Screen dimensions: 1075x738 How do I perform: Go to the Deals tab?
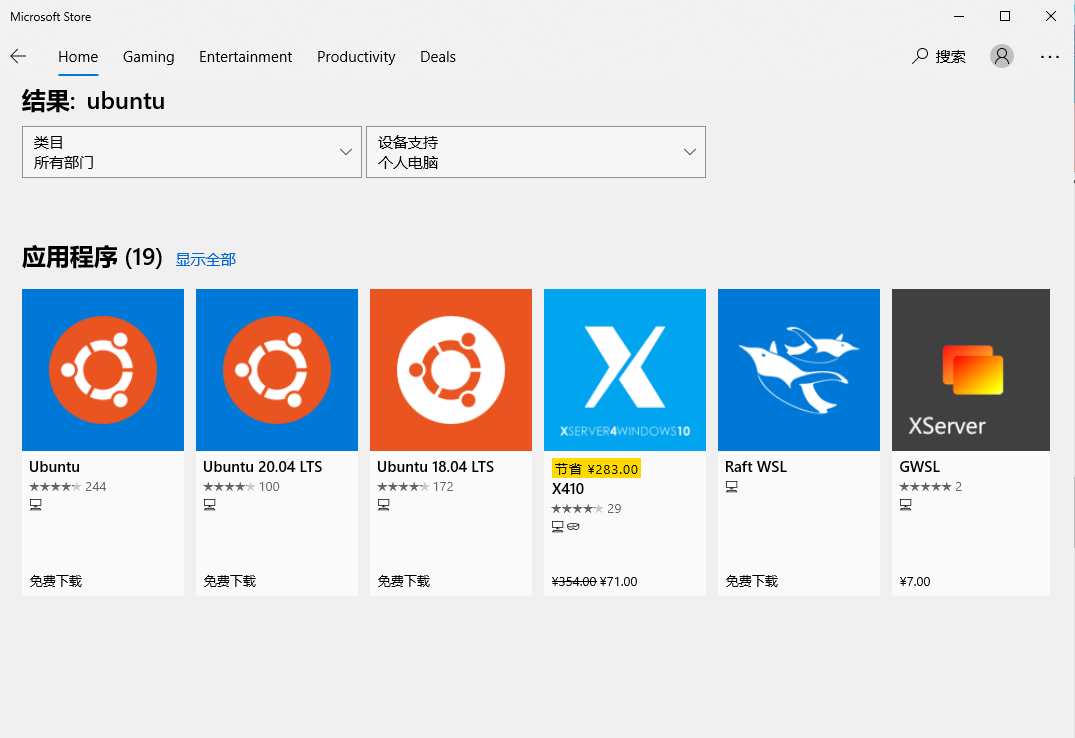click(438, 57)
